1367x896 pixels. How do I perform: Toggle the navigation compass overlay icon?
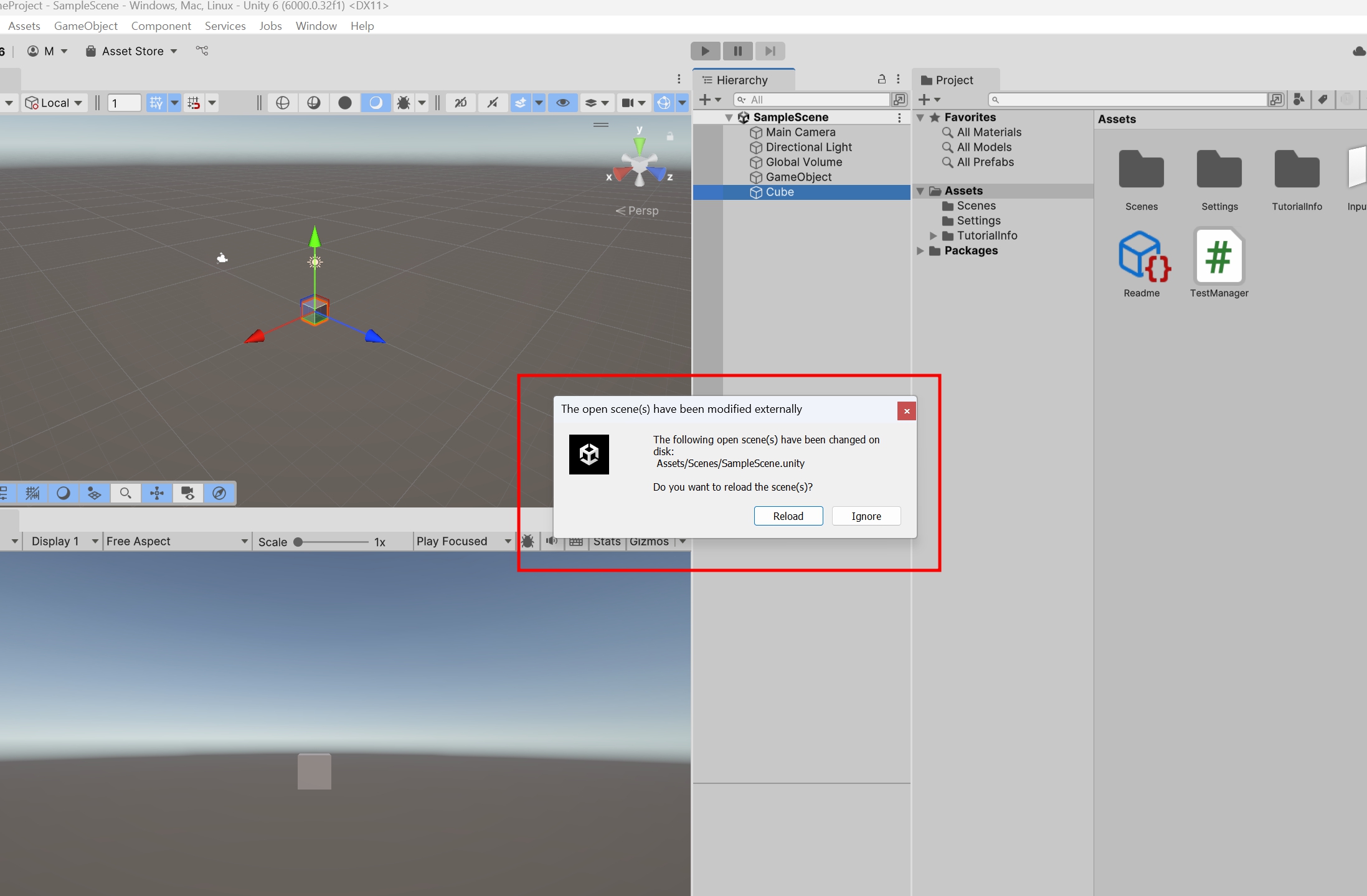[x=219, y=493]
